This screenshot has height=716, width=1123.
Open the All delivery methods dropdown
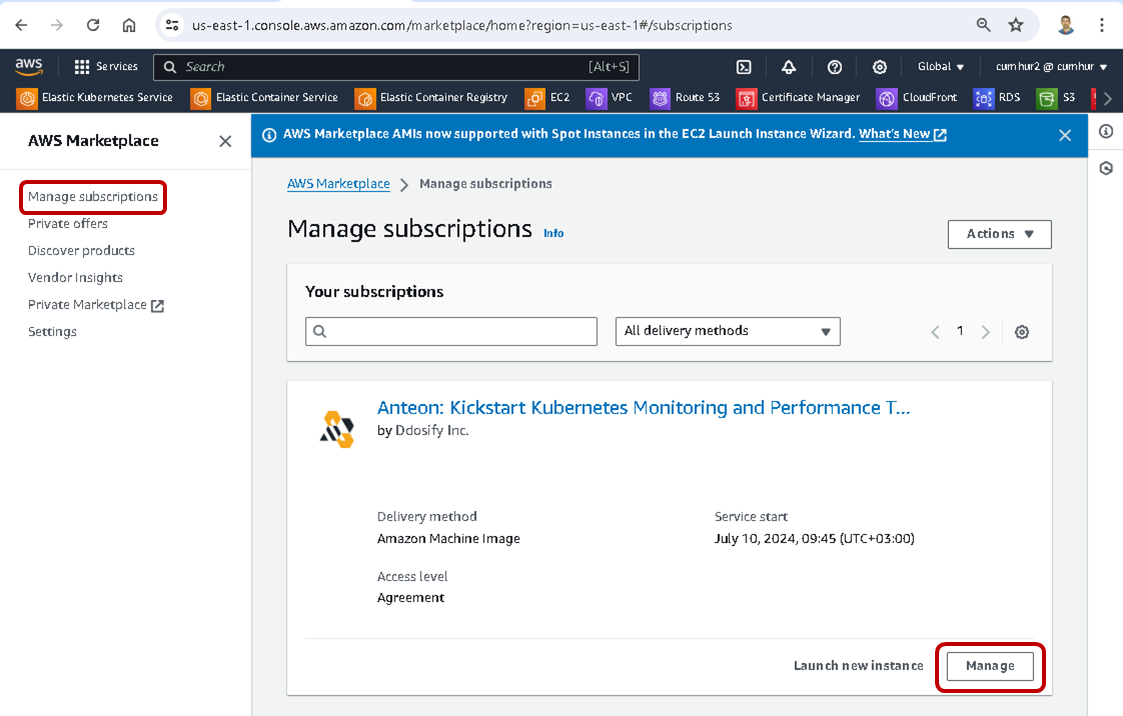pos(727,331)
